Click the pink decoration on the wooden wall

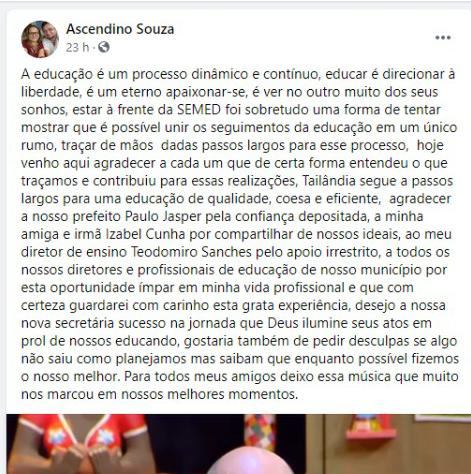point(372,428)
